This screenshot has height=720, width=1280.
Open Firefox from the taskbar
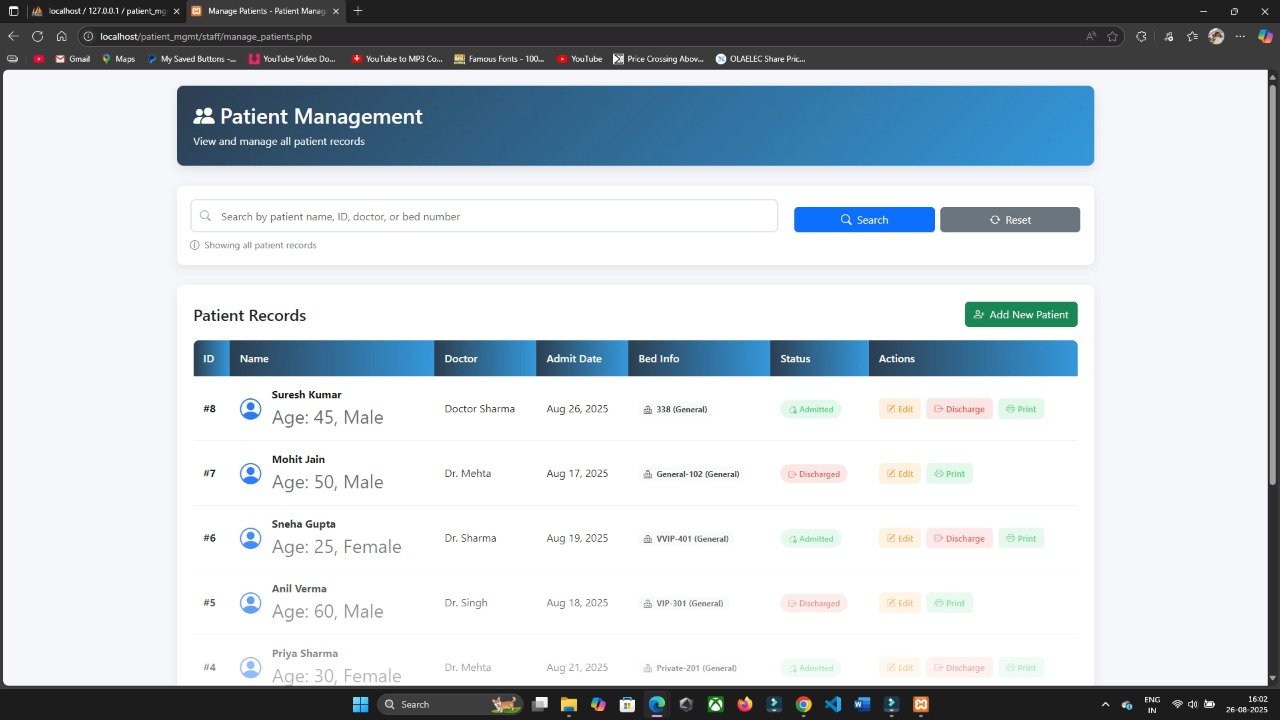click(744, 704)
